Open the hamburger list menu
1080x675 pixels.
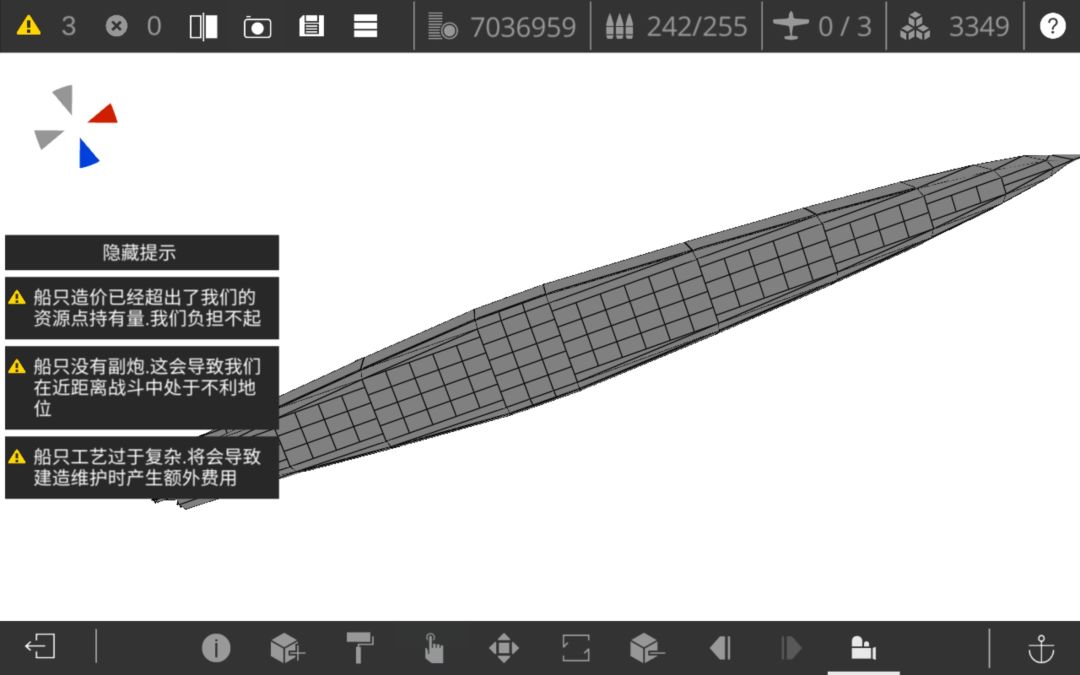pos(365,26)
